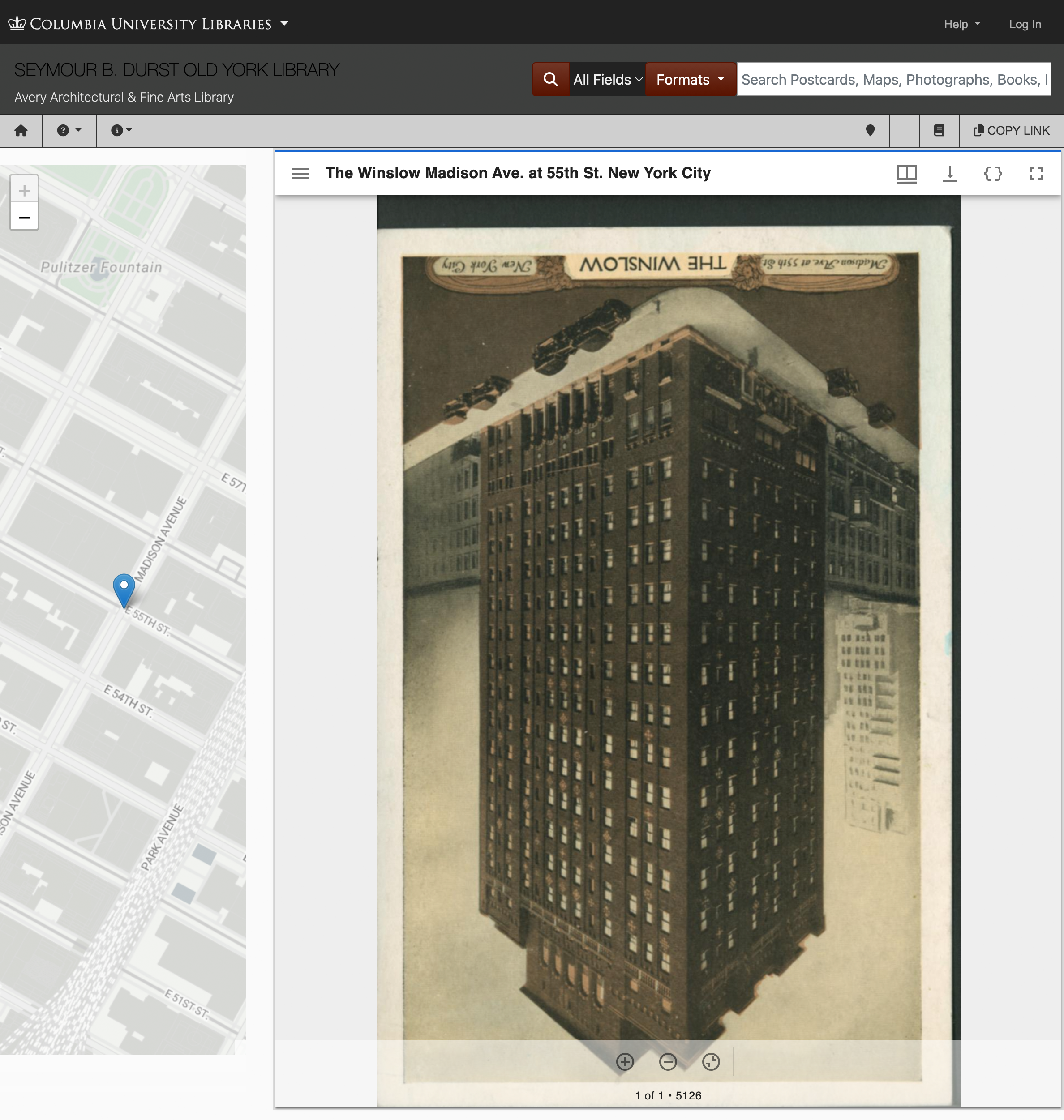Open the info icon dropdown
The image size is (1064, 1120).
(x=121, y=130)
